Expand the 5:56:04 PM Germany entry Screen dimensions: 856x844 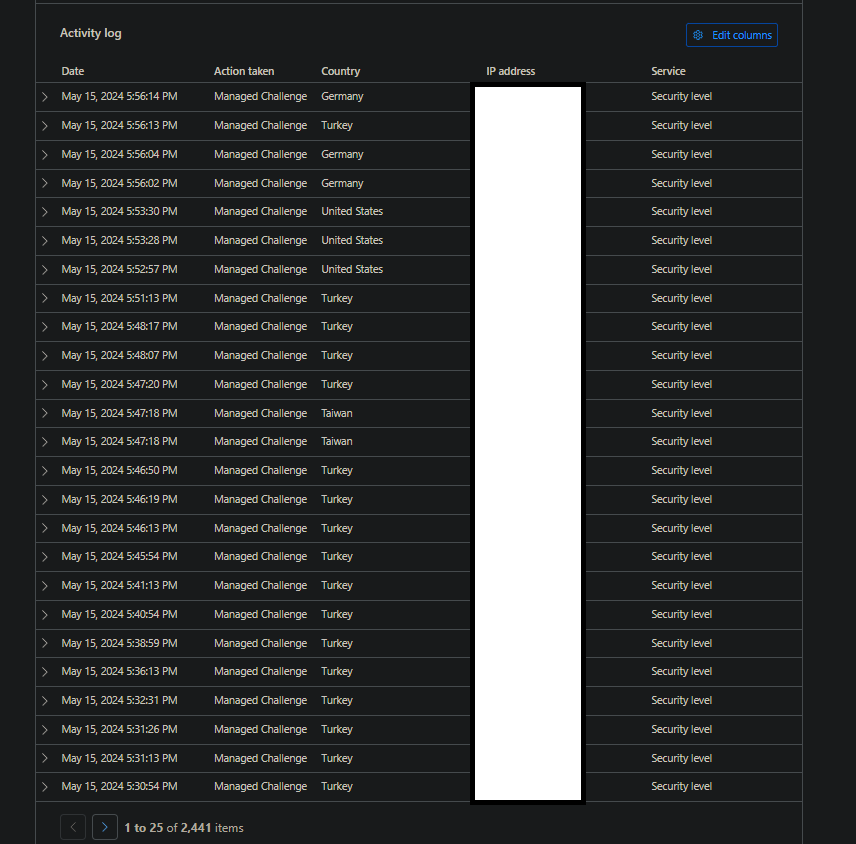pyautogui.click(x=45, y=154)
